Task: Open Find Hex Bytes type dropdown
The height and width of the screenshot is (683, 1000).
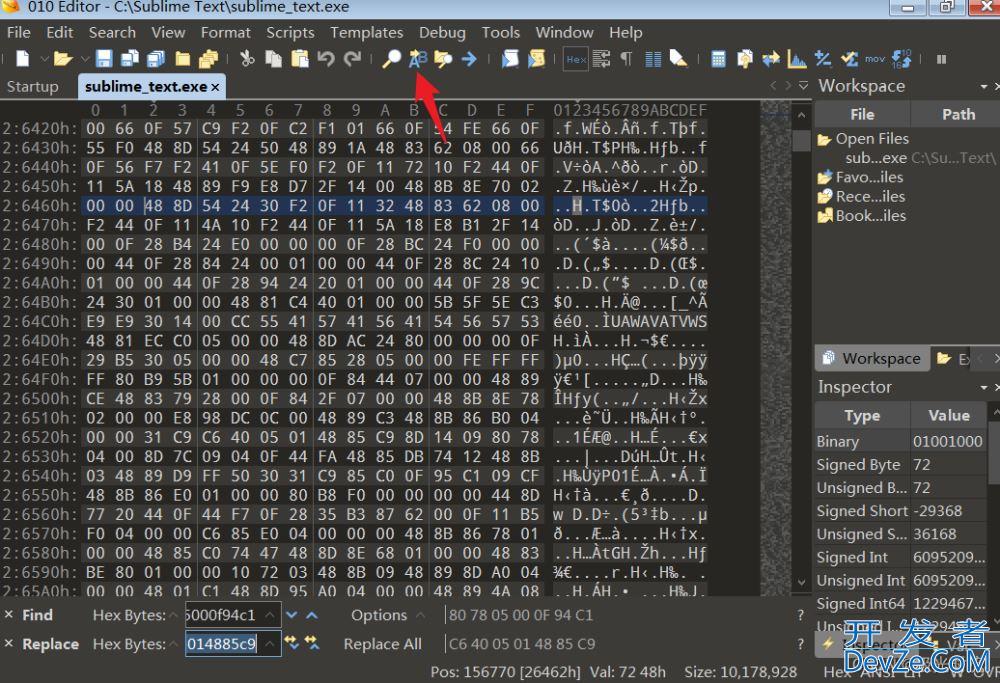Action: (x=175, y=615)
